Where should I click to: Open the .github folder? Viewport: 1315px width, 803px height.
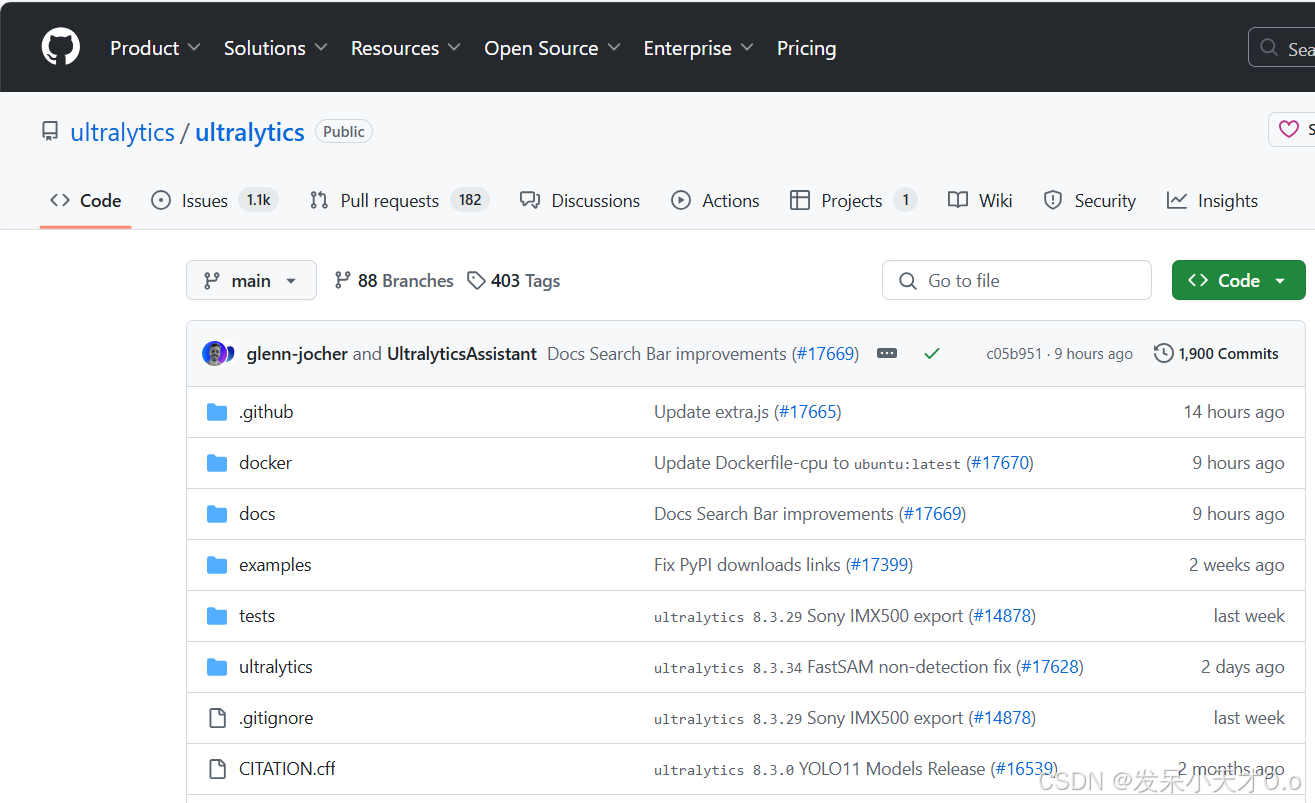266,412
